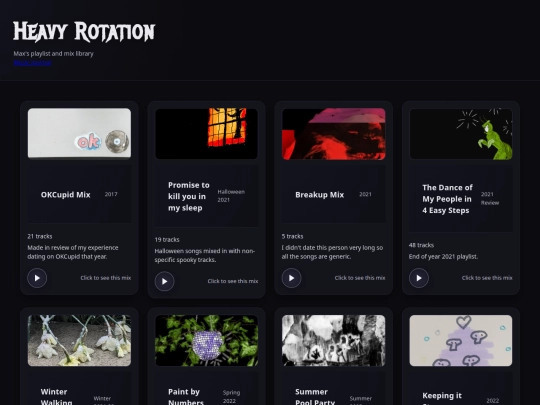Screen dimensions: 540x405
Task: Click 'Click to see this mix' on OKCupid Mix
Action: click(x=106, y=278)
